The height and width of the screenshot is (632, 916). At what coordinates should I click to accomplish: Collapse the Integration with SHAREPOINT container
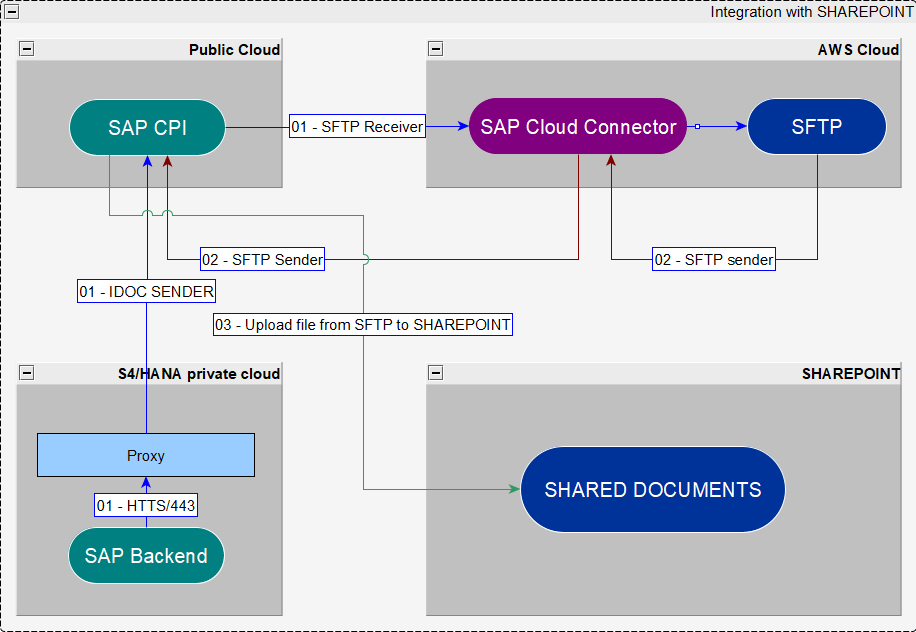coord(11,12)
